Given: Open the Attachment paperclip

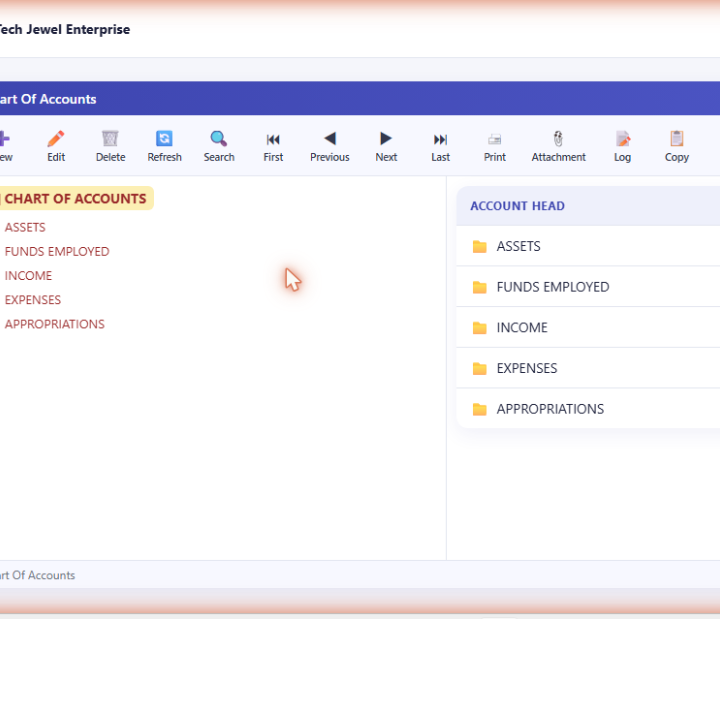Looking at the screenshot, I should coord(558,138).
